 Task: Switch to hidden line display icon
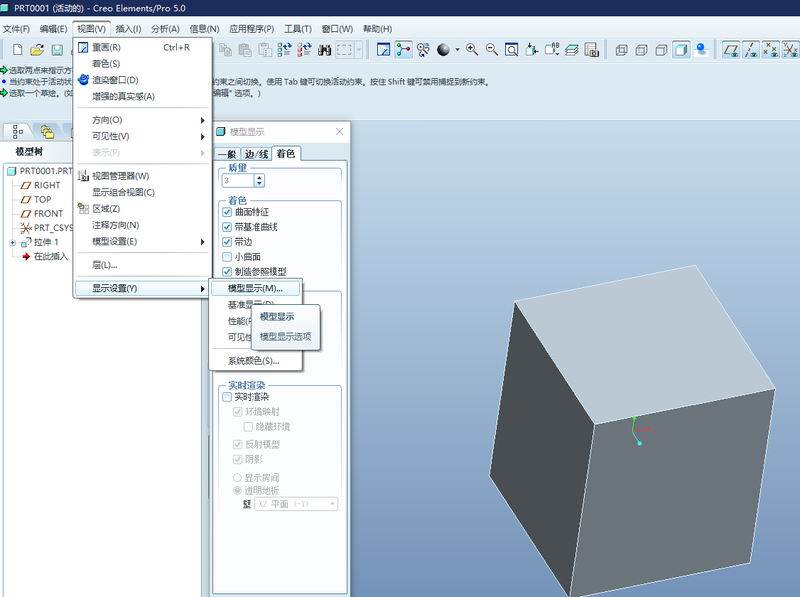coord(641,50)
